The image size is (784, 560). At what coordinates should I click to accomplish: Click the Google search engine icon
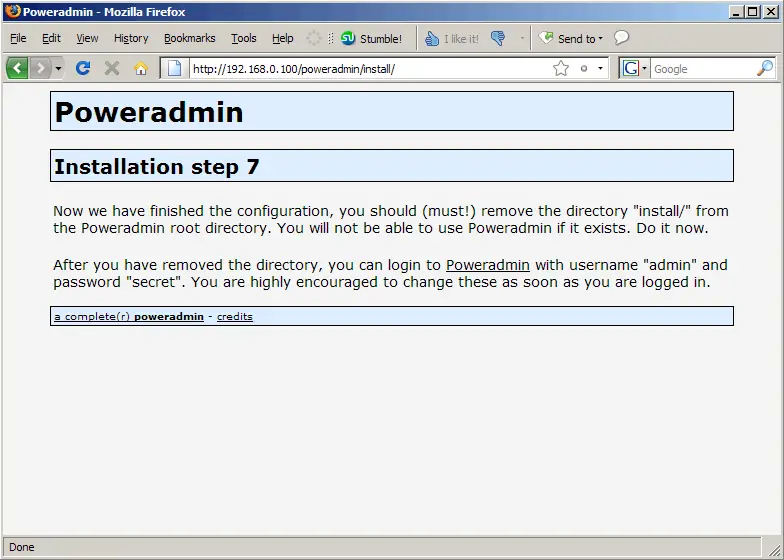tap(630, 68)
